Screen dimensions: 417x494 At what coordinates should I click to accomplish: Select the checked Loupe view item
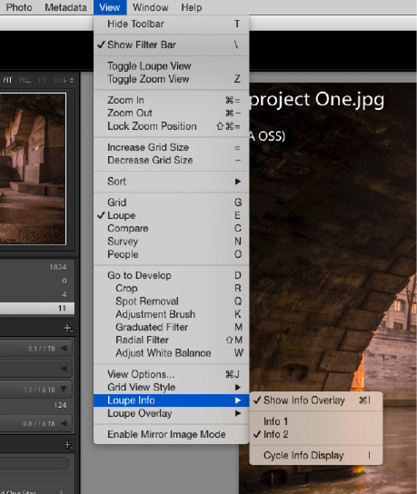[171, 215]
